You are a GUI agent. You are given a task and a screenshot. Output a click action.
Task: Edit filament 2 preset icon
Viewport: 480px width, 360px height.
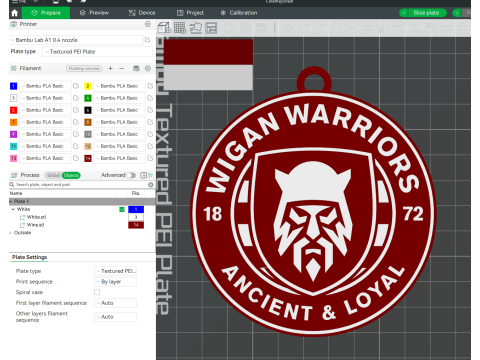150,86
